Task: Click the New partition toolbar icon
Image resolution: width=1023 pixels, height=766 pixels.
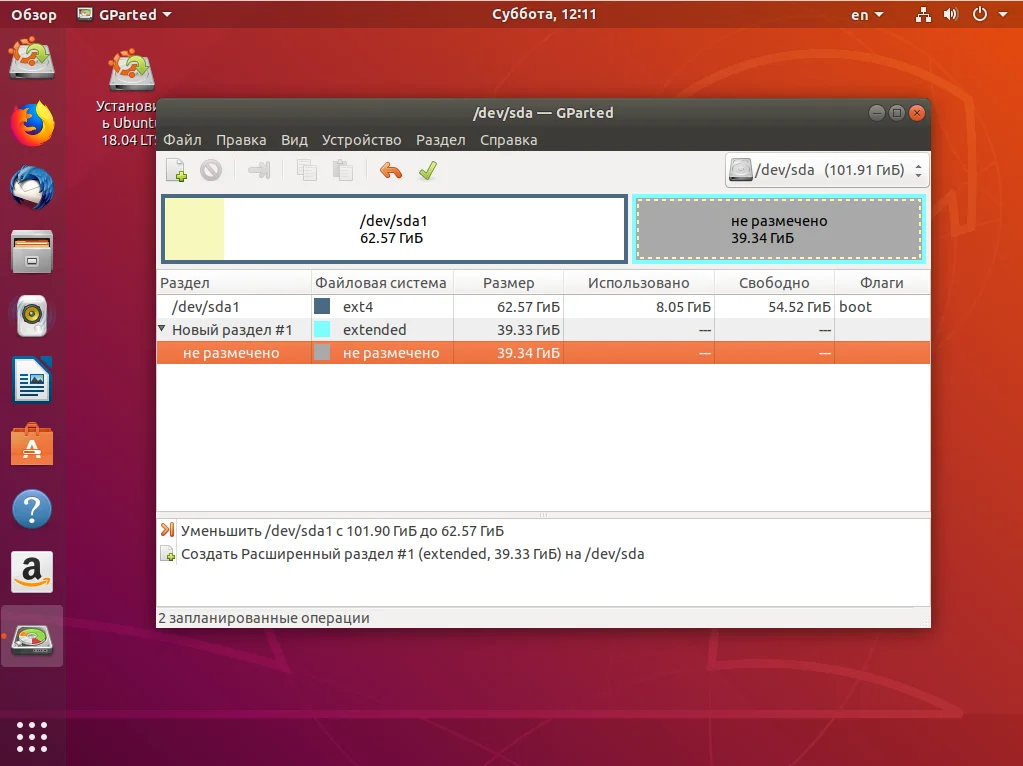Action: 176,171
